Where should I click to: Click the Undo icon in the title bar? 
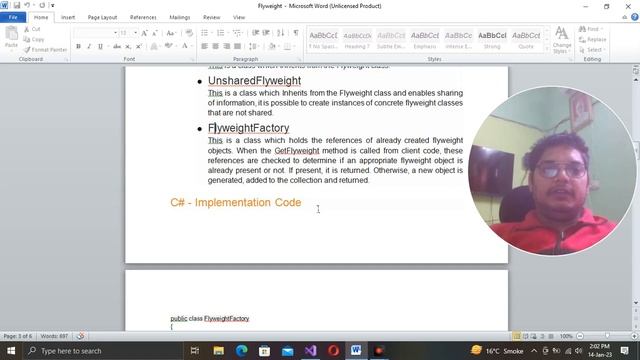27,6
